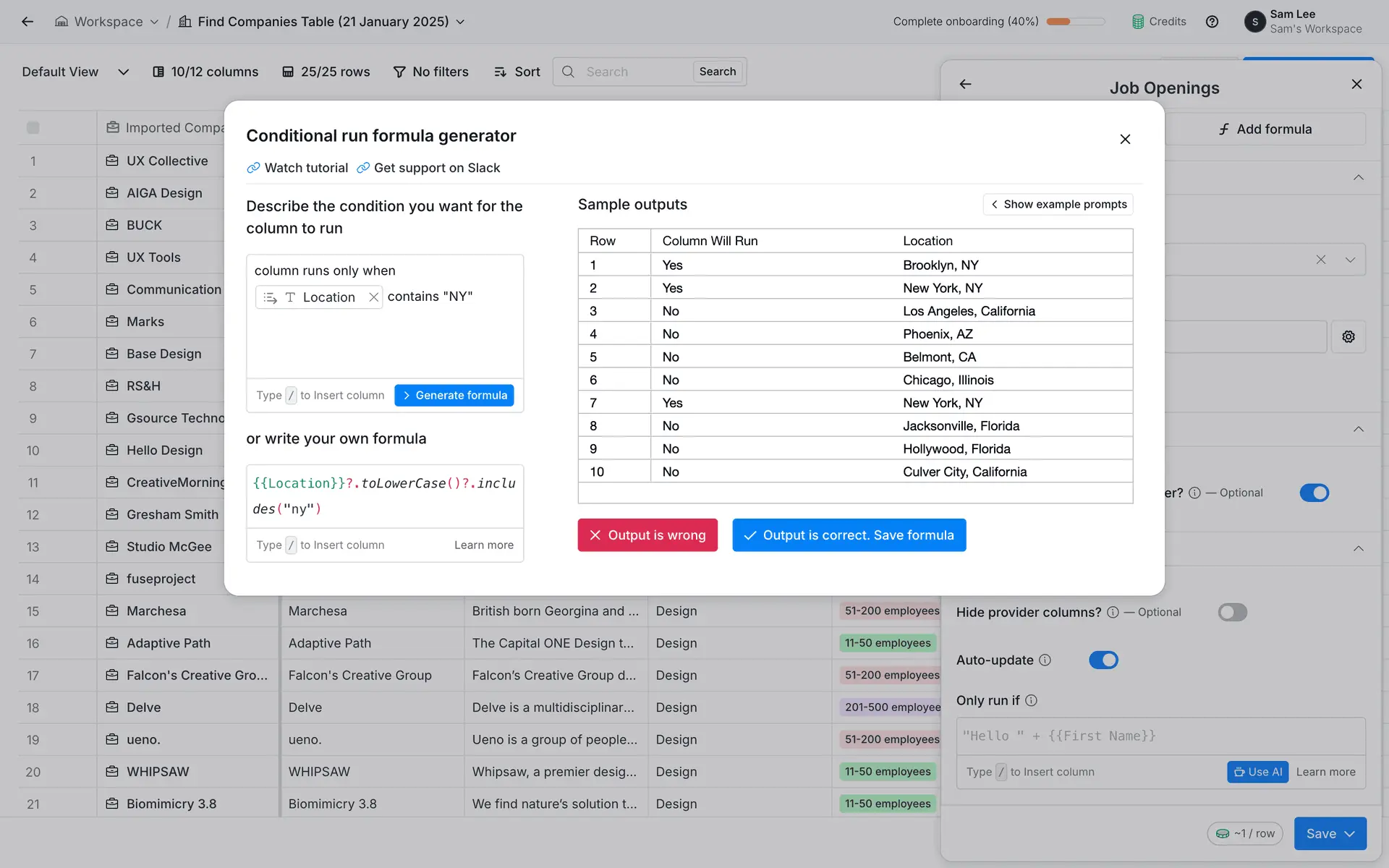This screenshot has width=1389, height=868.
Task: Click the Auto-update info icon
Action: 1045,660
